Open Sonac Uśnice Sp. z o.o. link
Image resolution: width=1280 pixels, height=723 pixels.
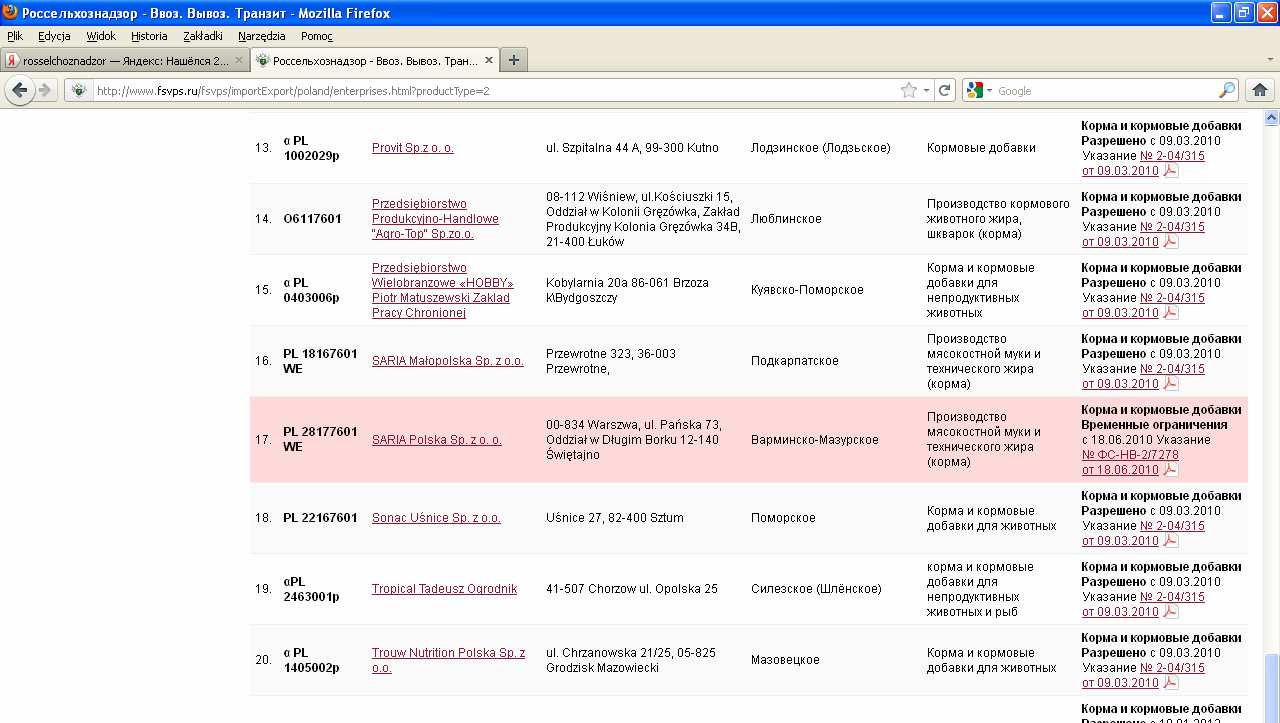[x=436, y=518]
